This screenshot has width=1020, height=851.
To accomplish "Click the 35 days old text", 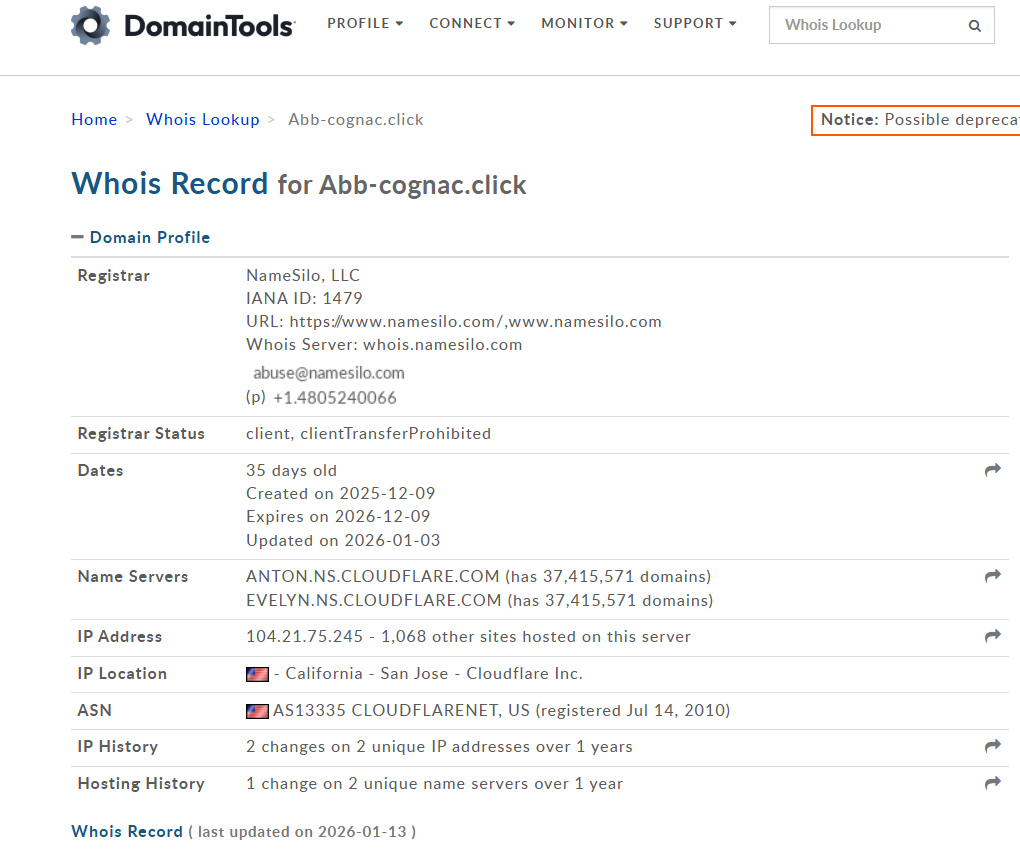I will click(291, 470).
